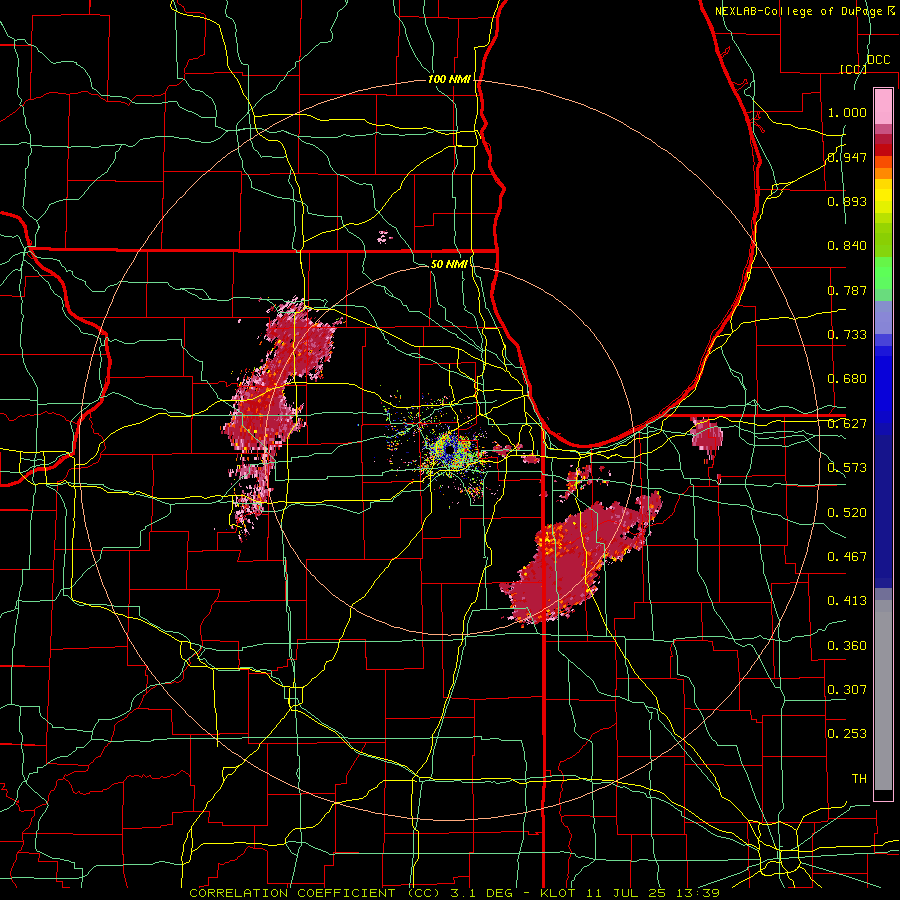Viewport: 900px width, 900px height.
Task: Select the 0.893 scale value
Action: [x=847, y=201]
